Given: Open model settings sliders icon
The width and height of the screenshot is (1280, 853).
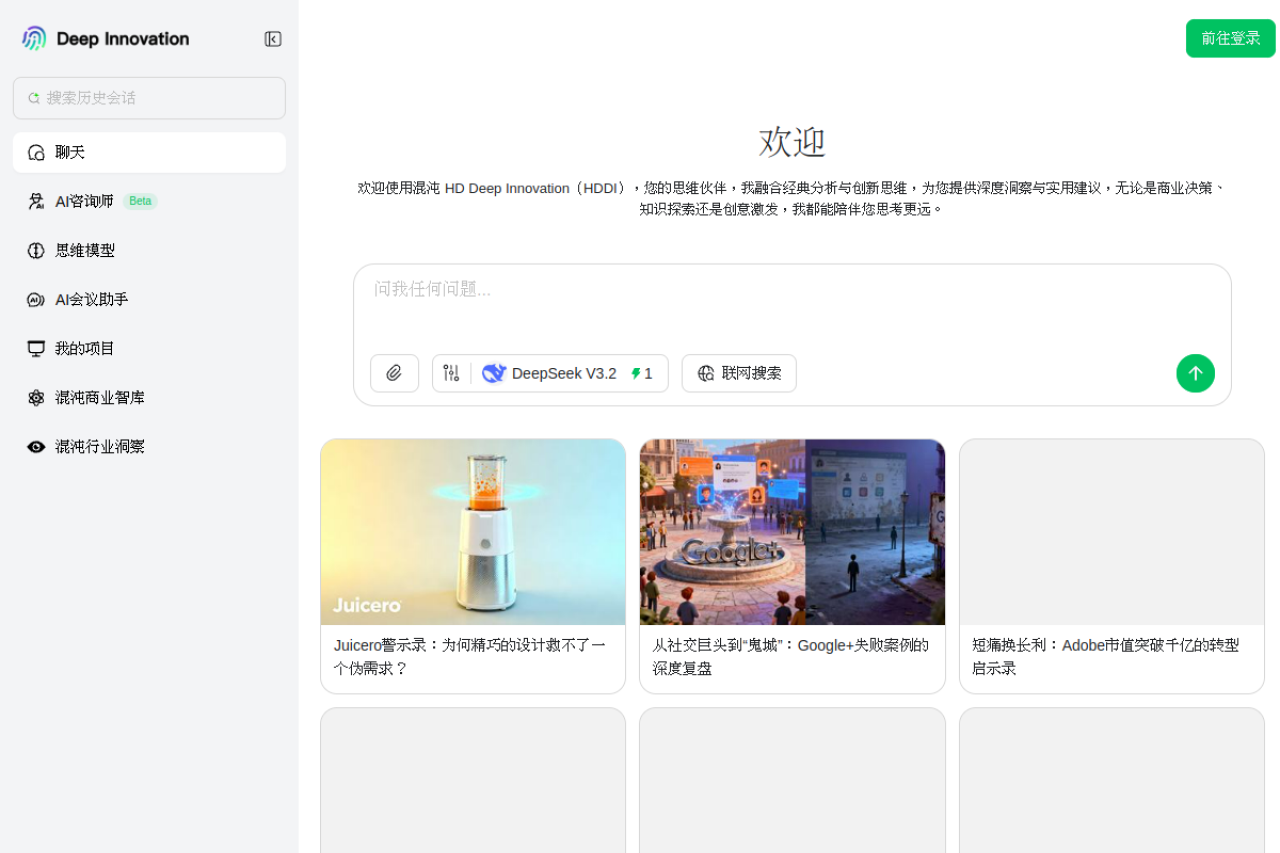Looking at the screenshot, I should (451, 373).
